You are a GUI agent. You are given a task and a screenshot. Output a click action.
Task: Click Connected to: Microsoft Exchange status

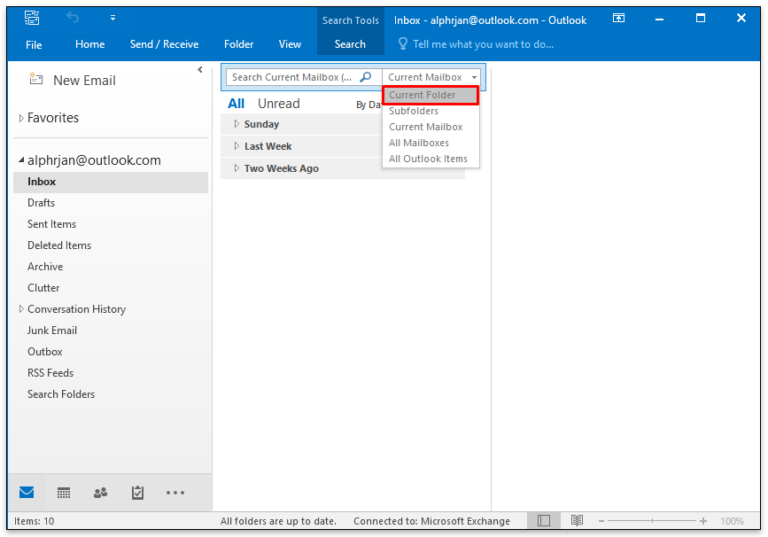tap(432, 521)
